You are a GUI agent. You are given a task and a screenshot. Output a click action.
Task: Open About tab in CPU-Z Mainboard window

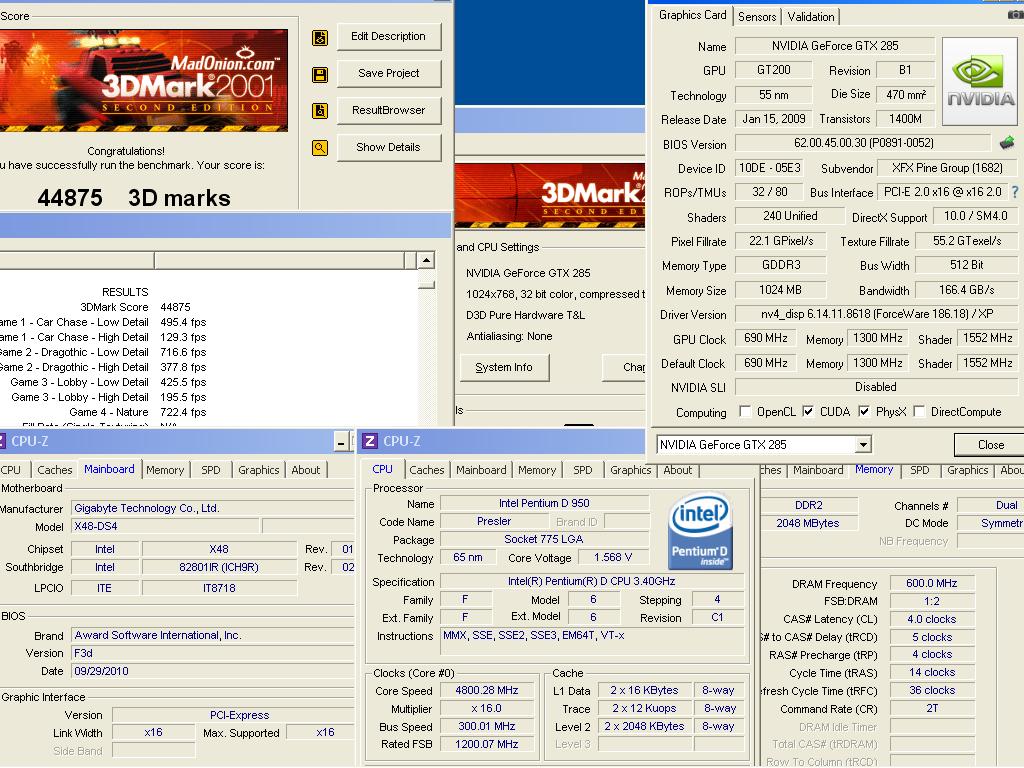(306, 470)
